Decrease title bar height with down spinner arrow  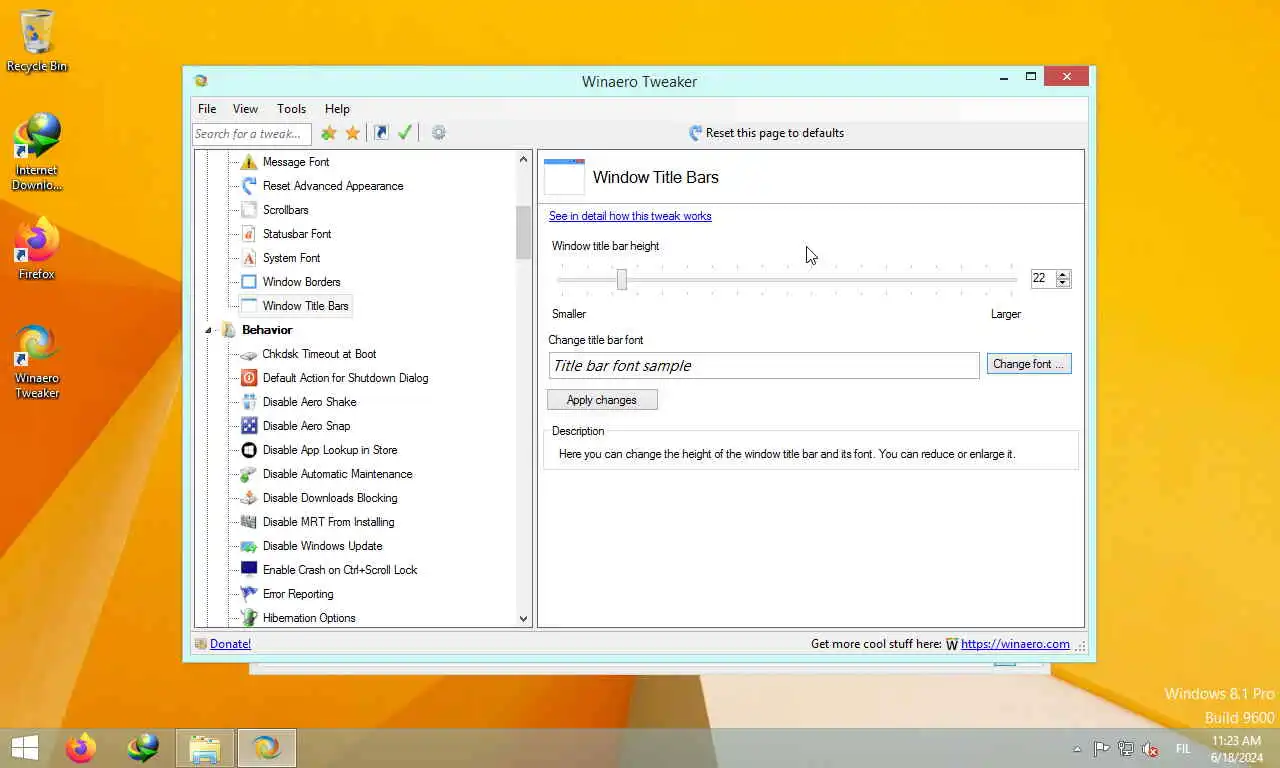[x=1063, y=284]
